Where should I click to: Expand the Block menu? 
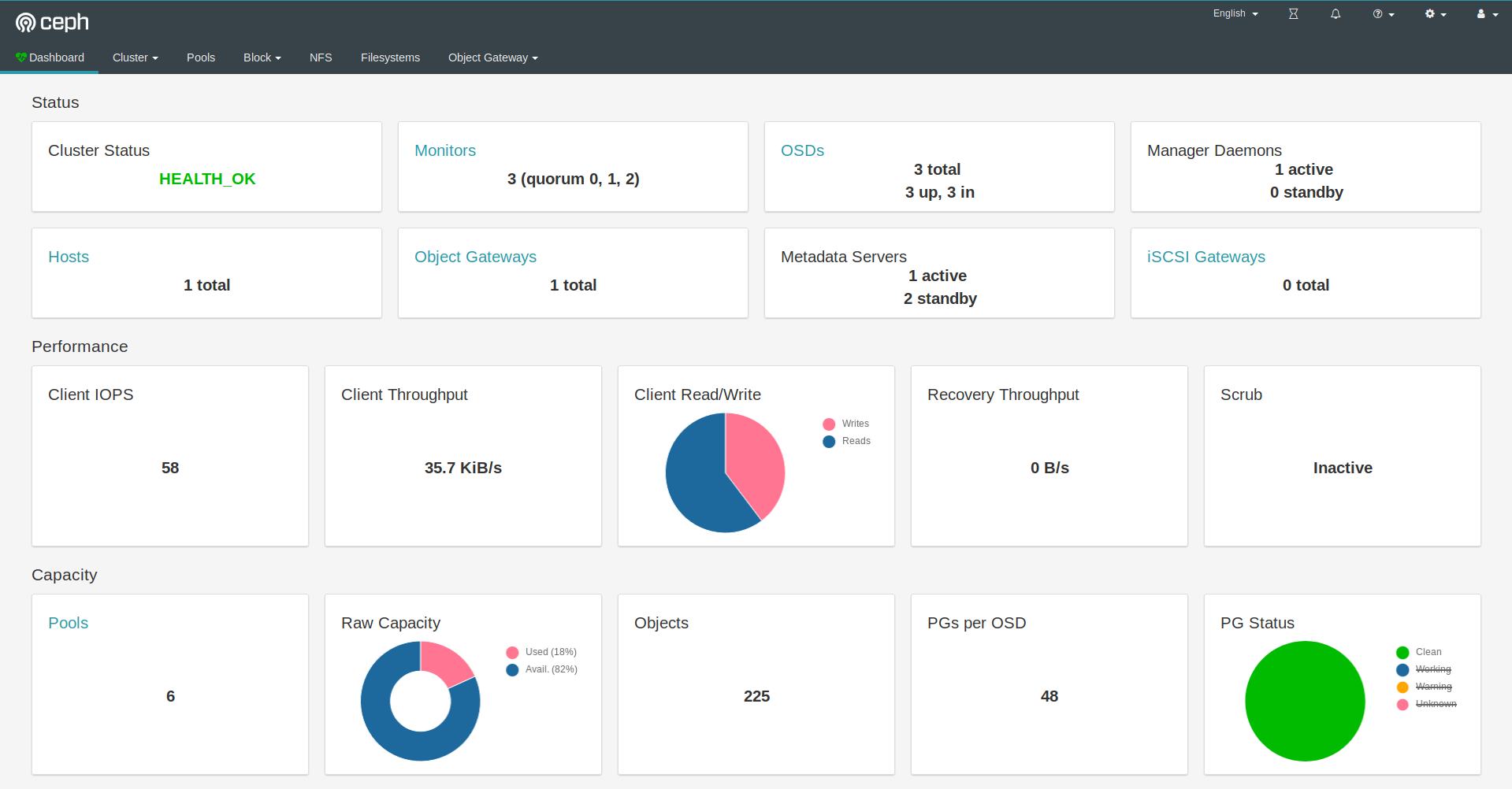click(262, 57)
